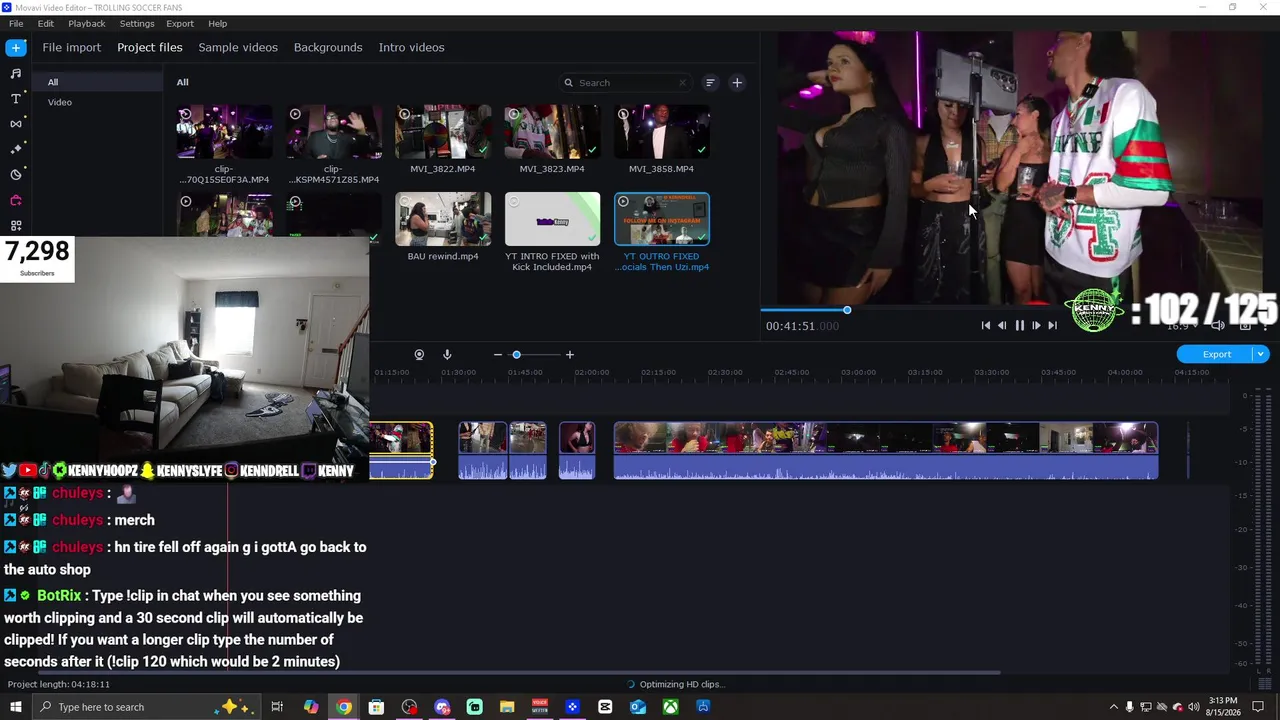
Task: Open the File menu
Action: click(x=16, y=23)
